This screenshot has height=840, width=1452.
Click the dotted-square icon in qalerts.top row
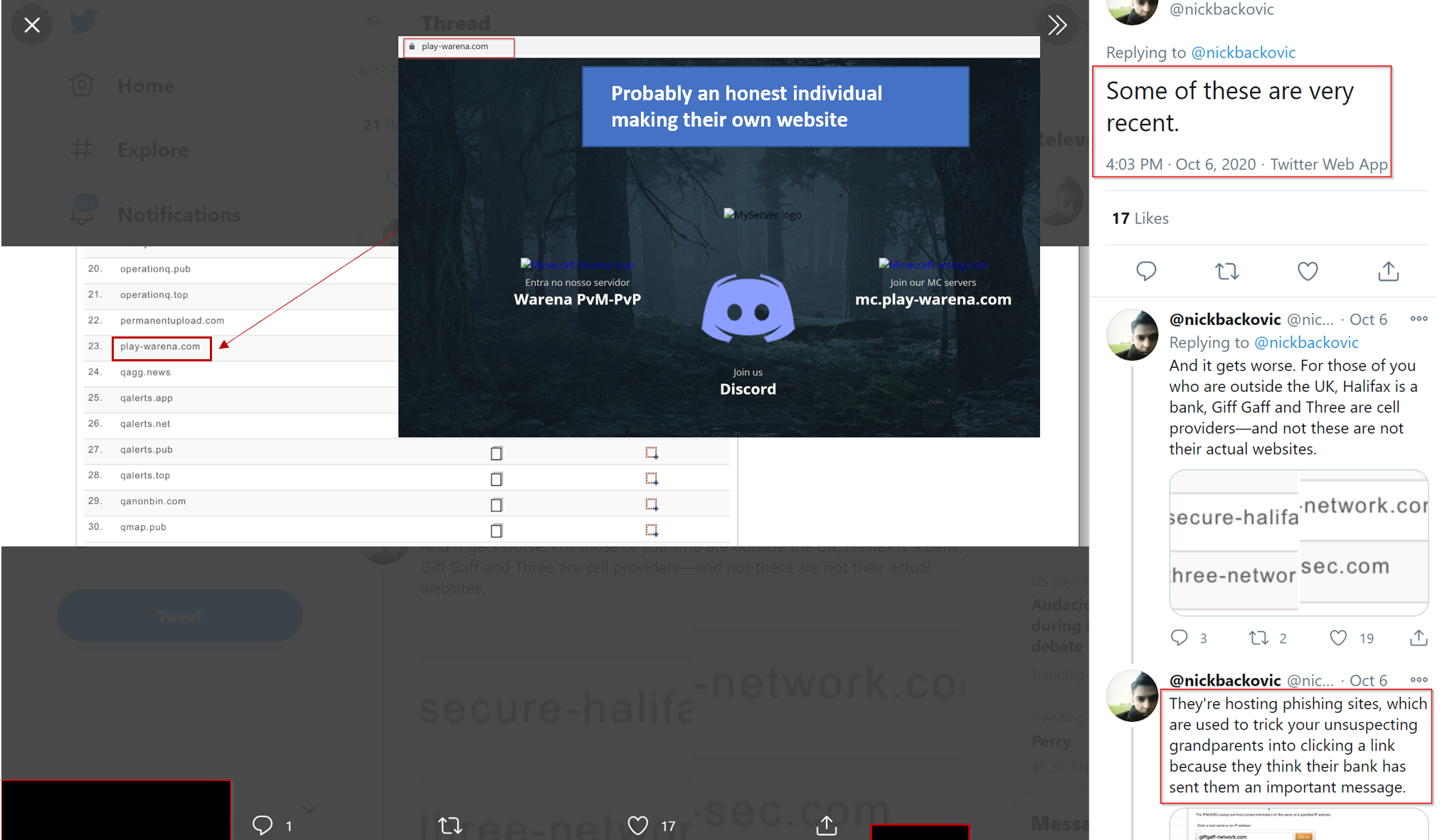click(x=651, y=479)
